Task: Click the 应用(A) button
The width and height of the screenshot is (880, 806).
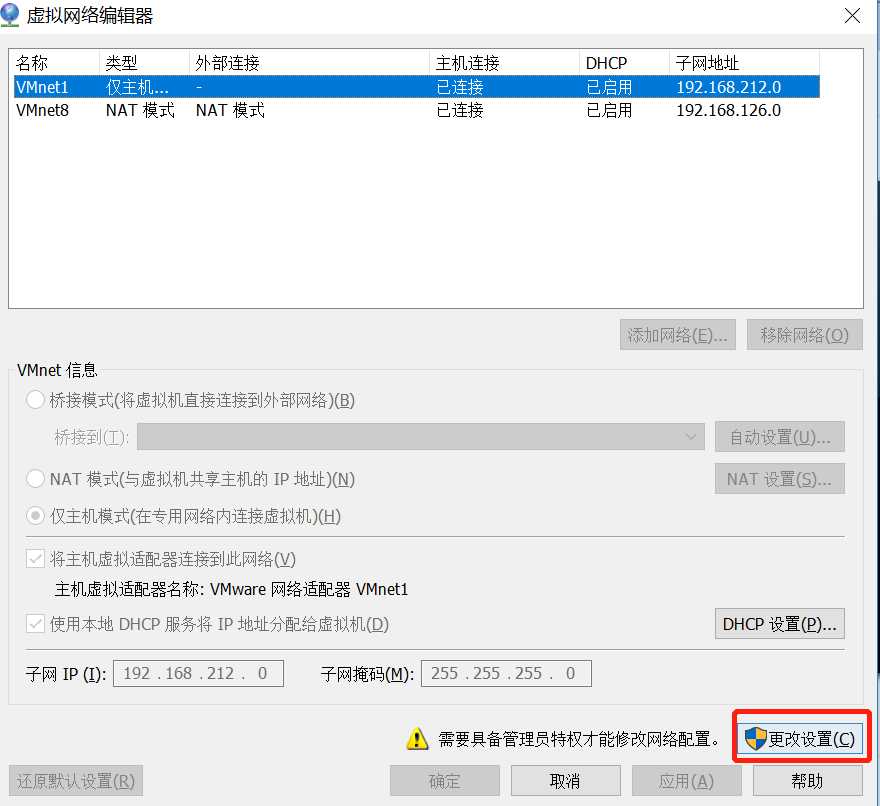Action: (x=686, y=781)
